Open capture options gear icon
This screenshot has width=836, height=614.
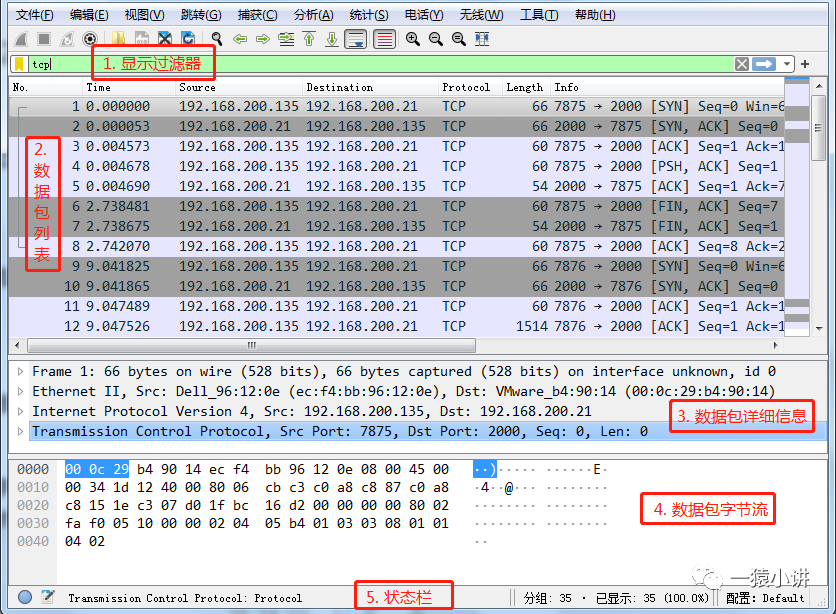(90, 39)
